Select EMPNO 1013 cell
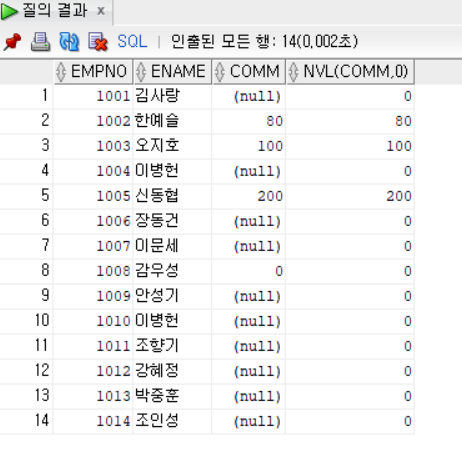Image resolution: width=462 pixels, height=450 pixels. [93, 396]
